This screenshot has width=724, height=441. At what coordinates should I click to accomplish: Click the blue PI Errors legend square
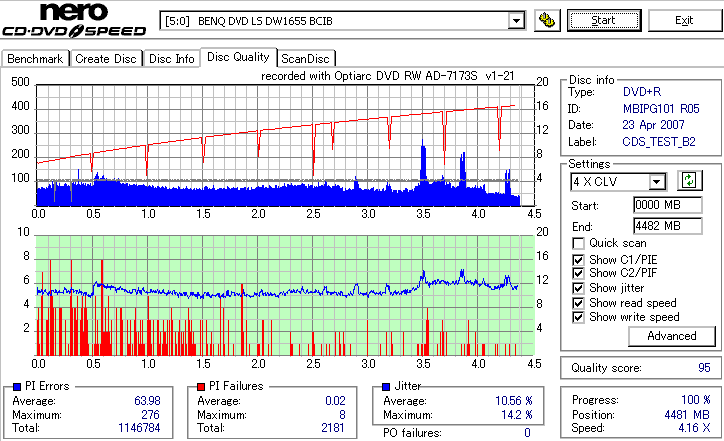coord(18,387)
